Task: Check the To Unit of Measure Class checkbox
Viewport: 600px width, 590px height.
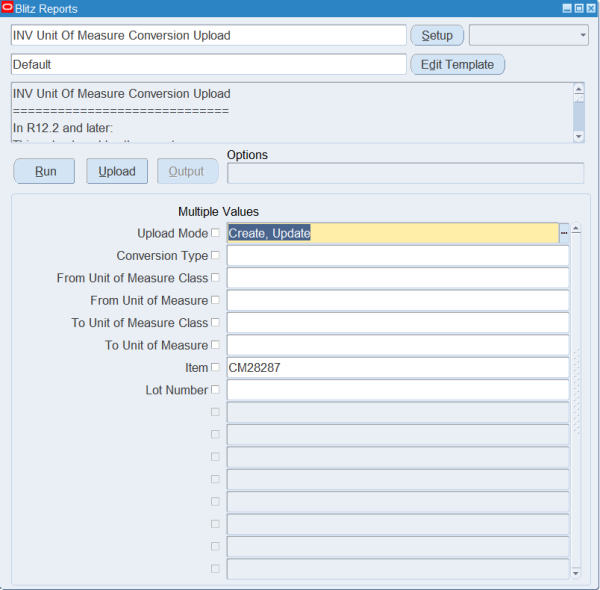Action: click(x=215, y=322)
